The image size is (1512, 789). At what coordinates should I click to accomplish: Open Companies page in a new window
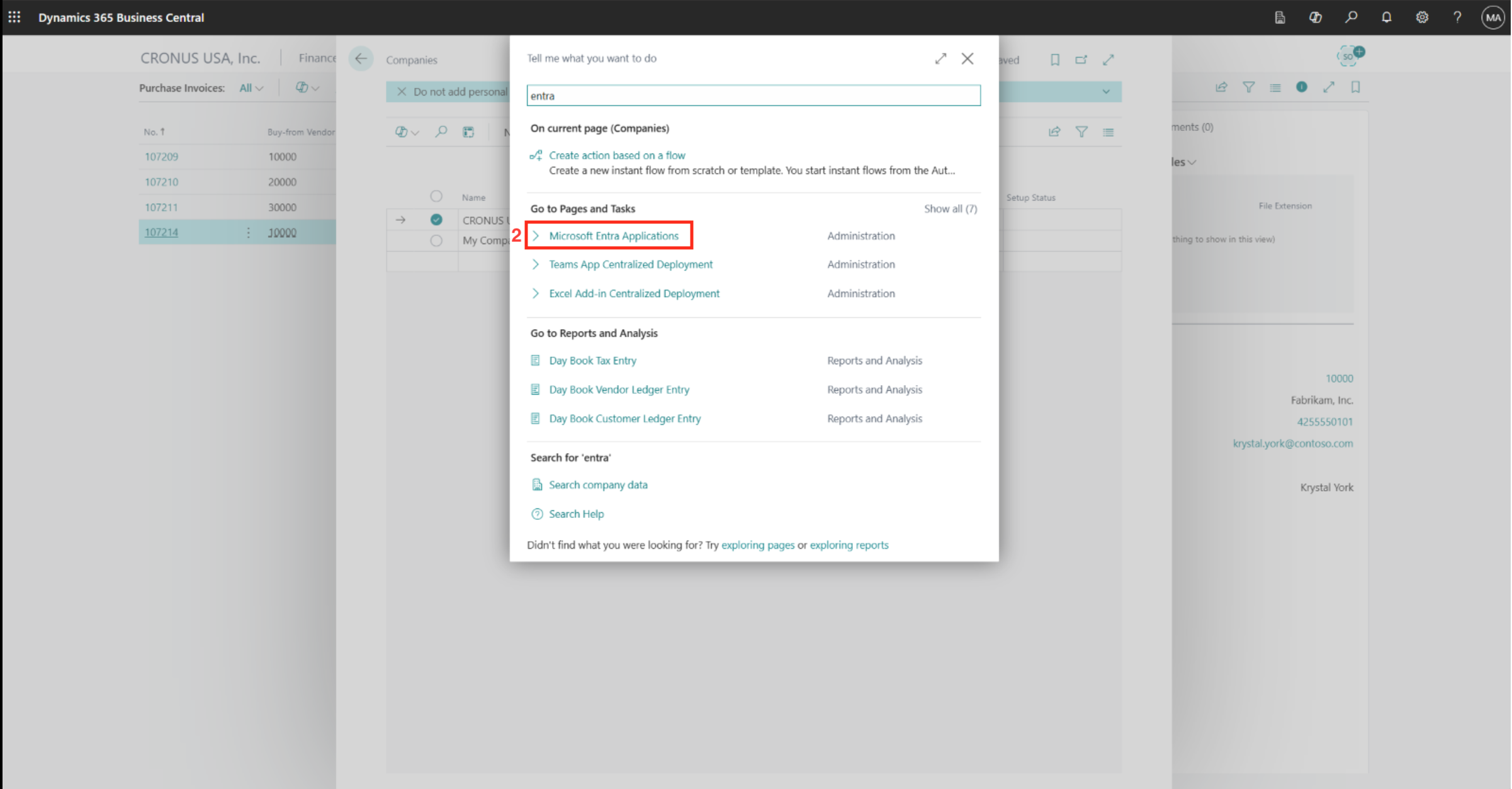(1081, 60)
